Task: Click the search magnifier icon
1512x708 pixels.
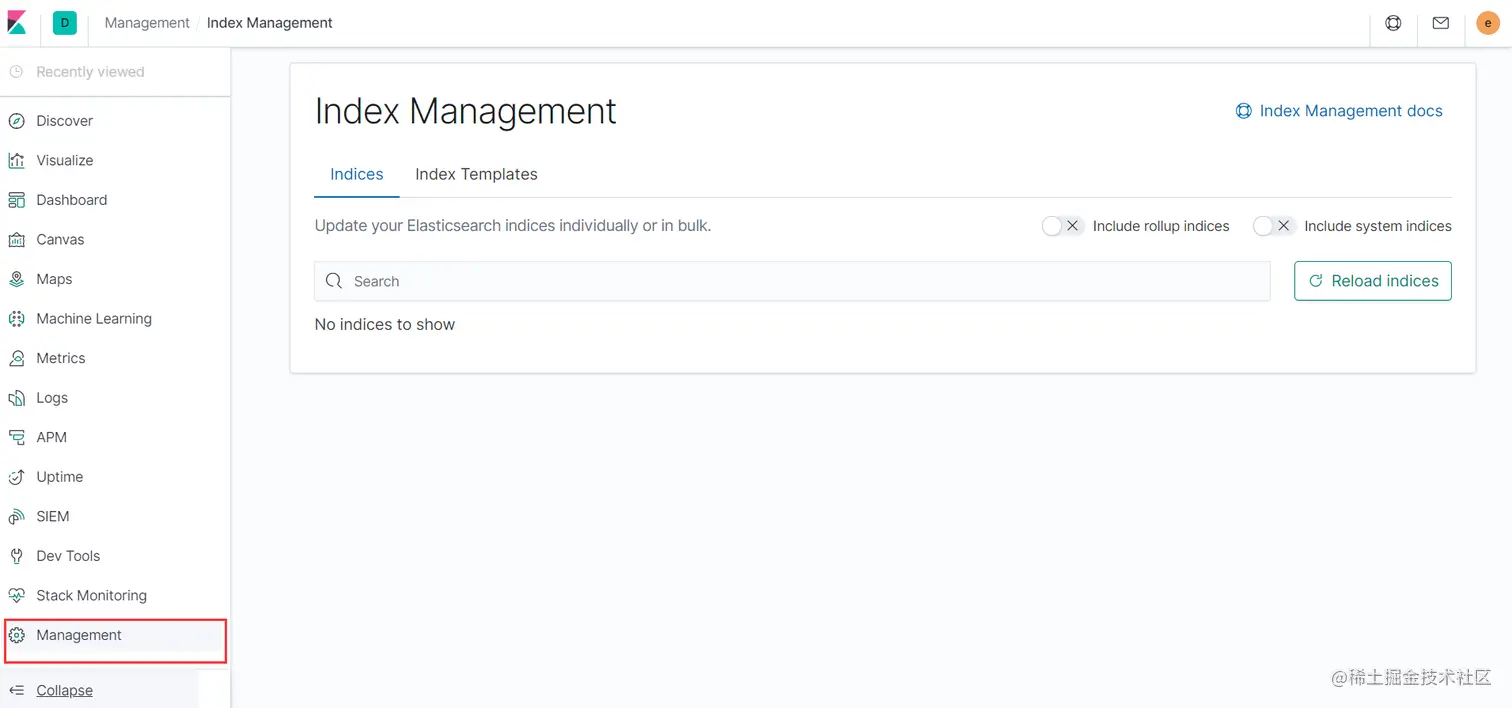Action: click(334, 281)
